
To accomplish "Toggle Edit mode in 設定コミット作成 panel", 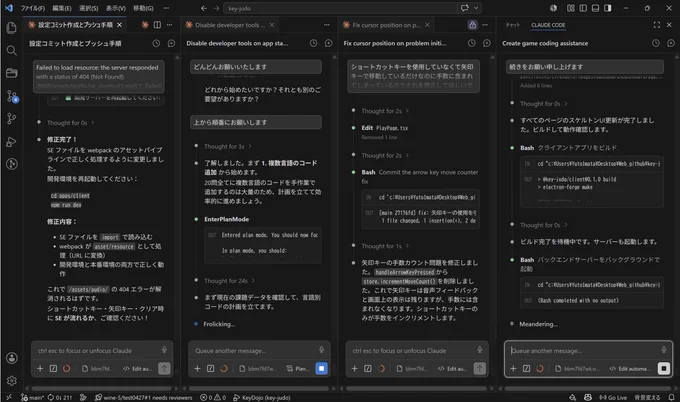I will [x=137, y=369].
